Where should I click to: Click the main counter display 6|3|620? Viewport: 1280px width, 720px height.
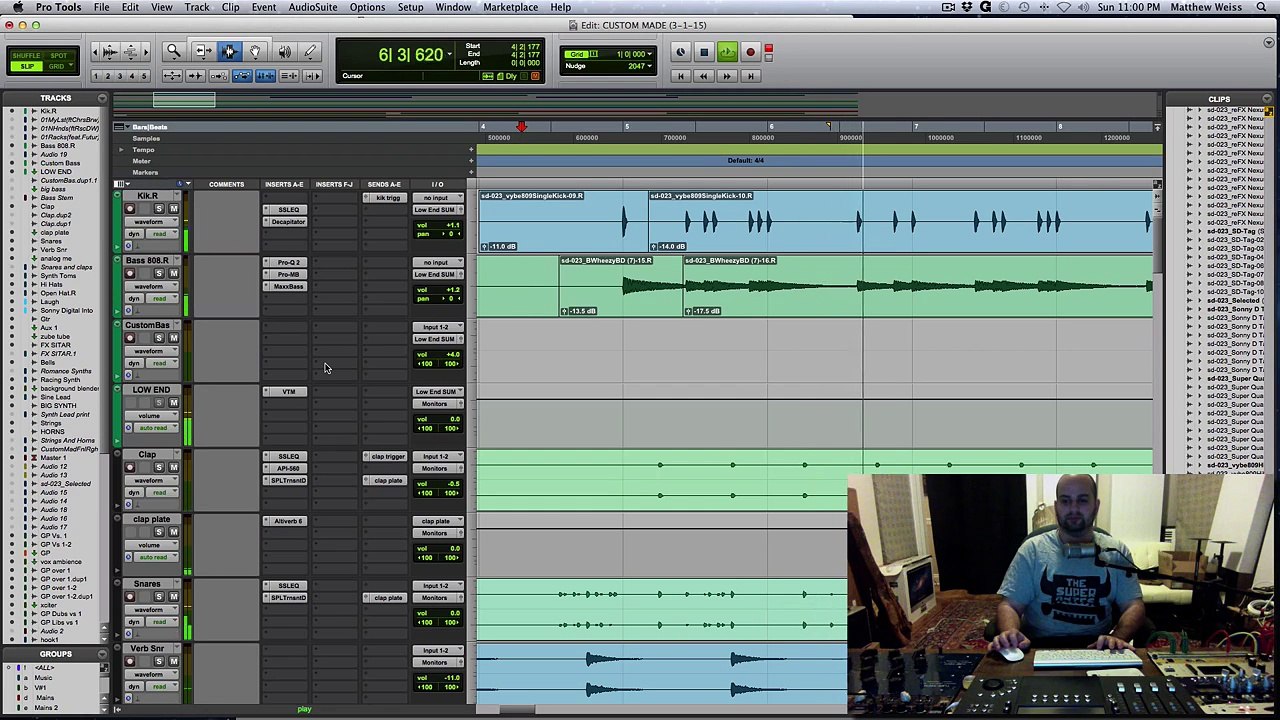coord(410,55)
